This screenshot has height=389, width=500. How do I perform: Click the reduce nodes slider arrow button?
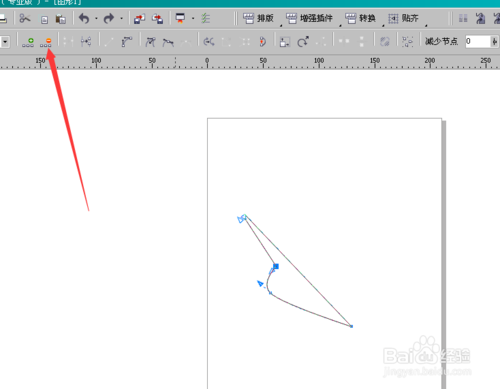click(x=495, y=42)
